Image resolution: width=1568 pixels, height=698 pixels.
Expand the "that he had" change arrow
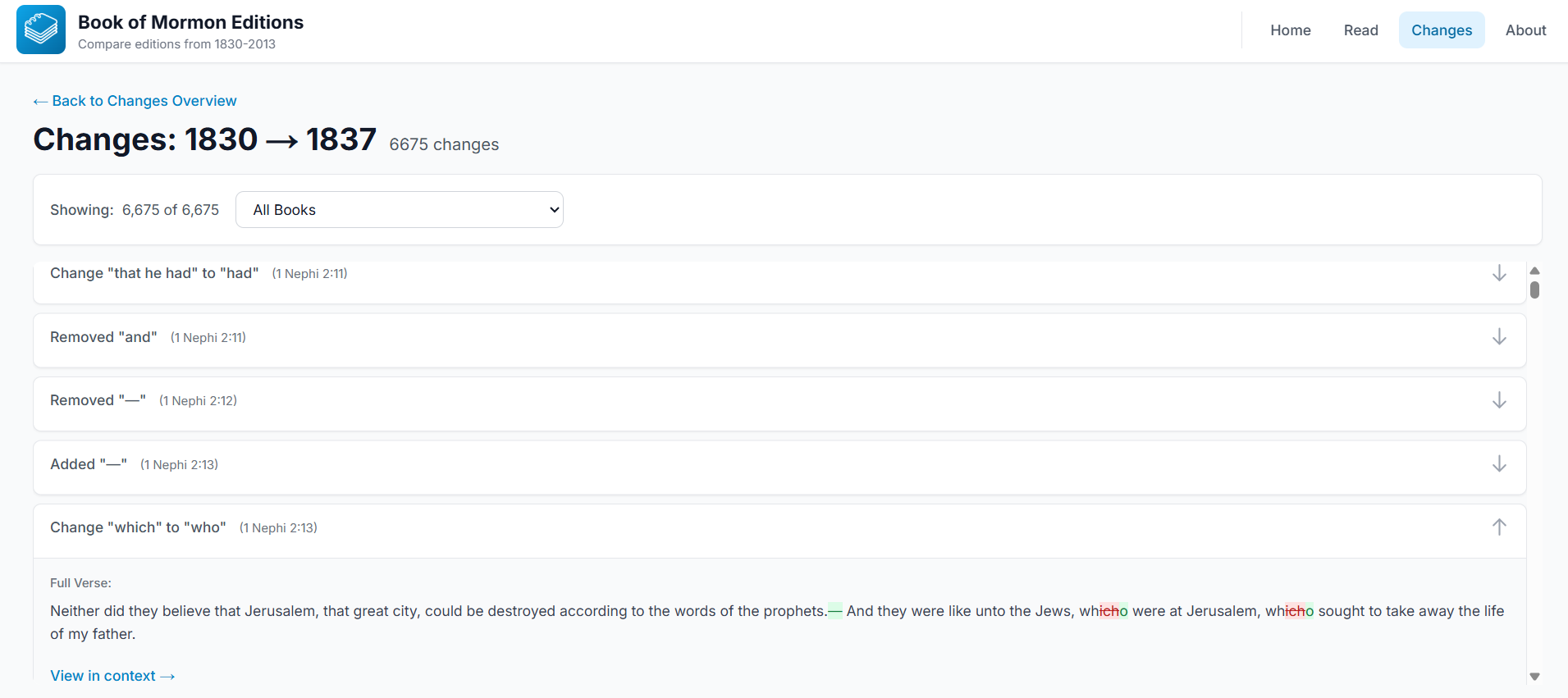coord(1498,273)
